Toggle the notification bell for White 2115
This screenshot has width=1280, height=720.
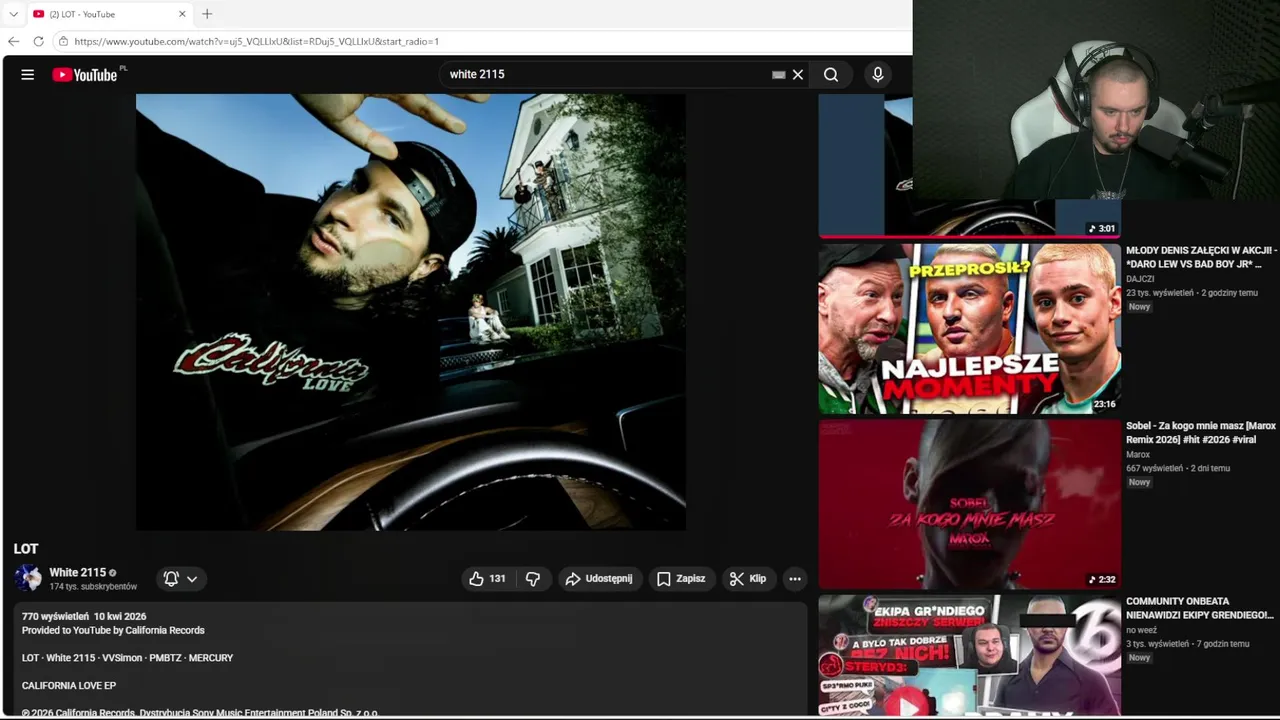[x=171, y=578]
